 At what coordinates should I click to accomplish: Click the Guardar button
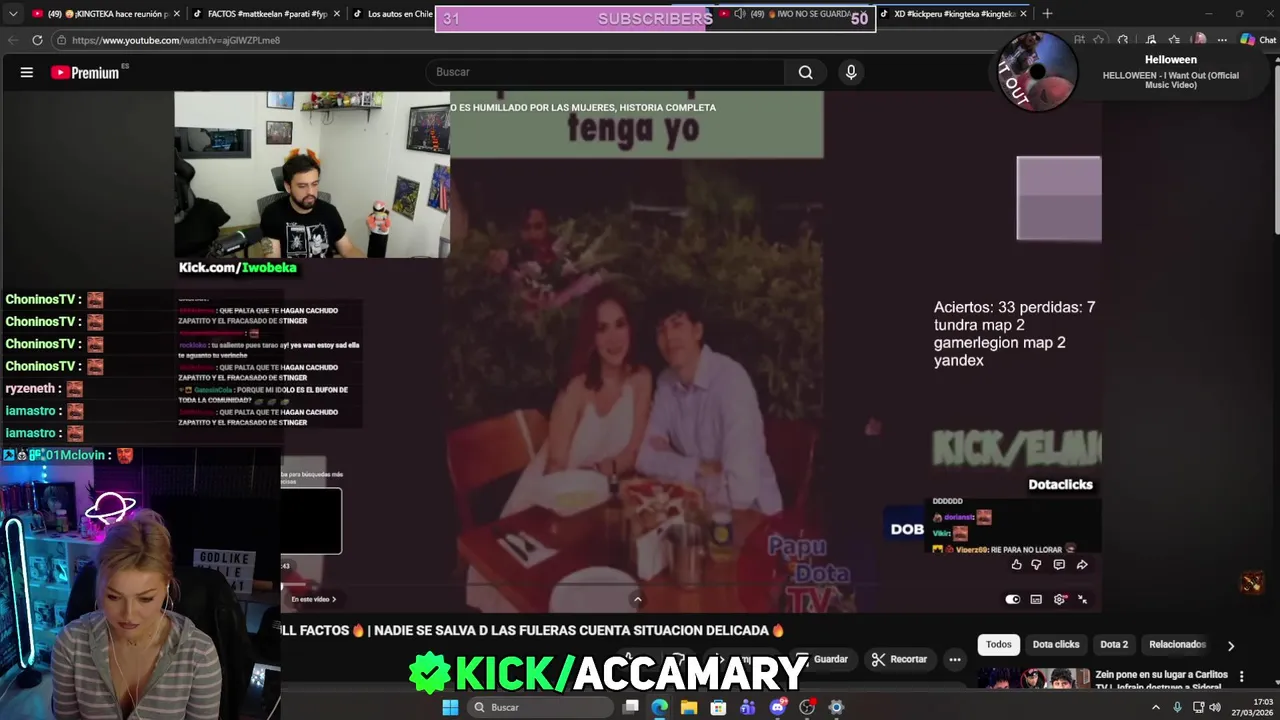click(822, 659)
